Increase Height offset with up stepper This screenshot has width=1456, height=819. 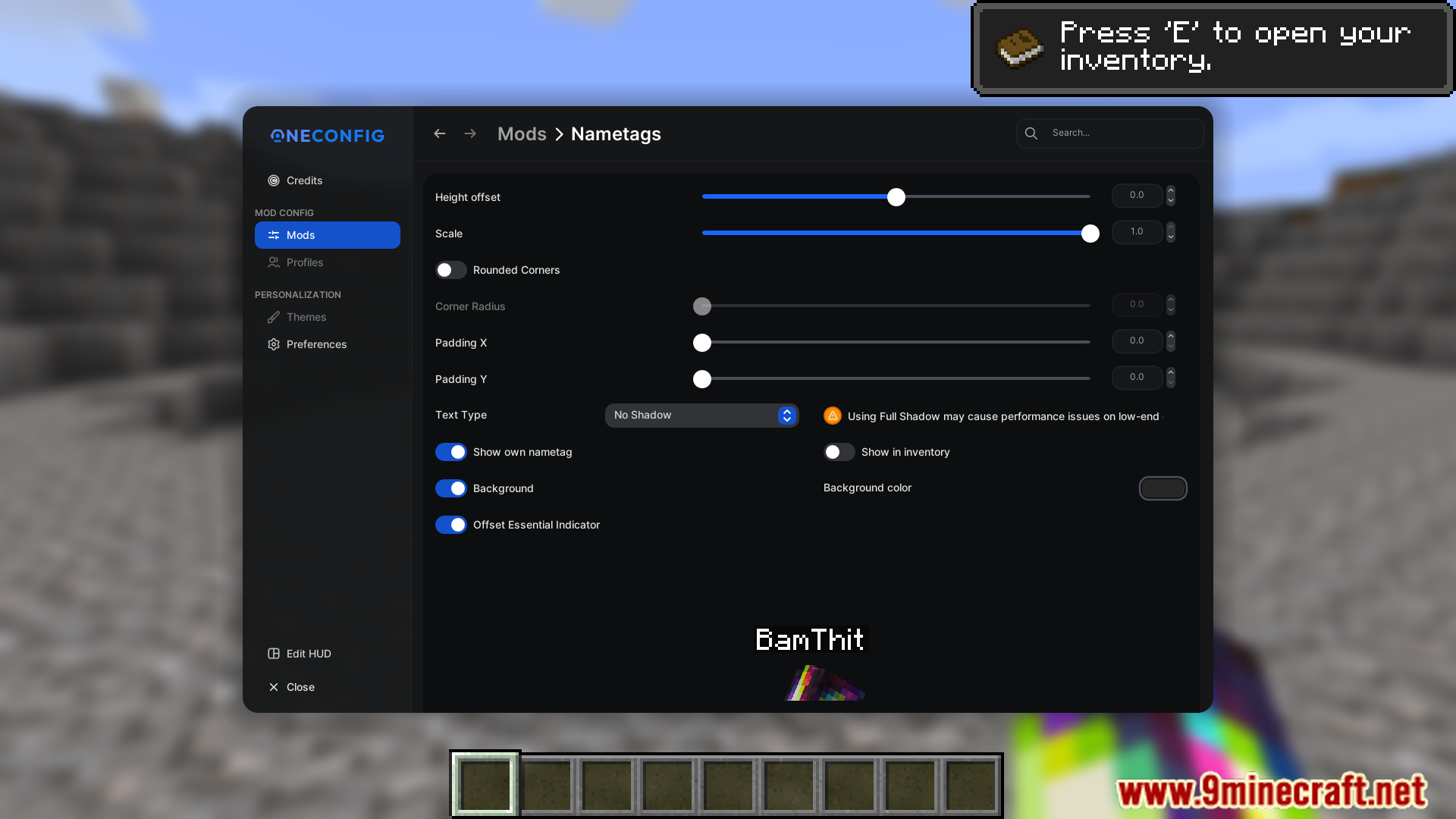1171,190
